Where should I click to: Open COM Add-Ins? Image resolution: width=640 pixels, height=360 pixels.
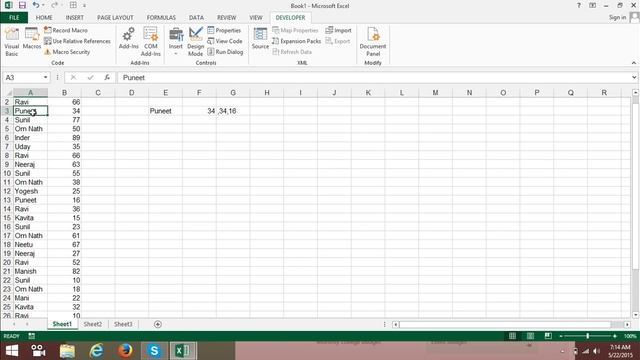(x=151, y=42)
